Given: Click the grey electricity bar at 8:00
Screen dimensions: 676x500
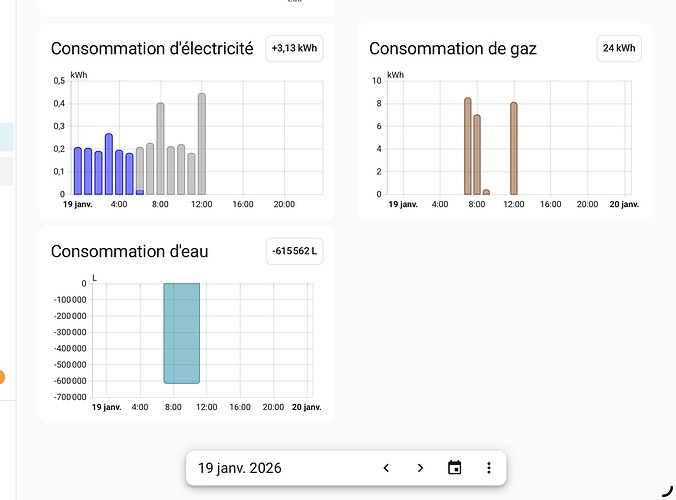Looking at the screenshot, I should point(160,149).
